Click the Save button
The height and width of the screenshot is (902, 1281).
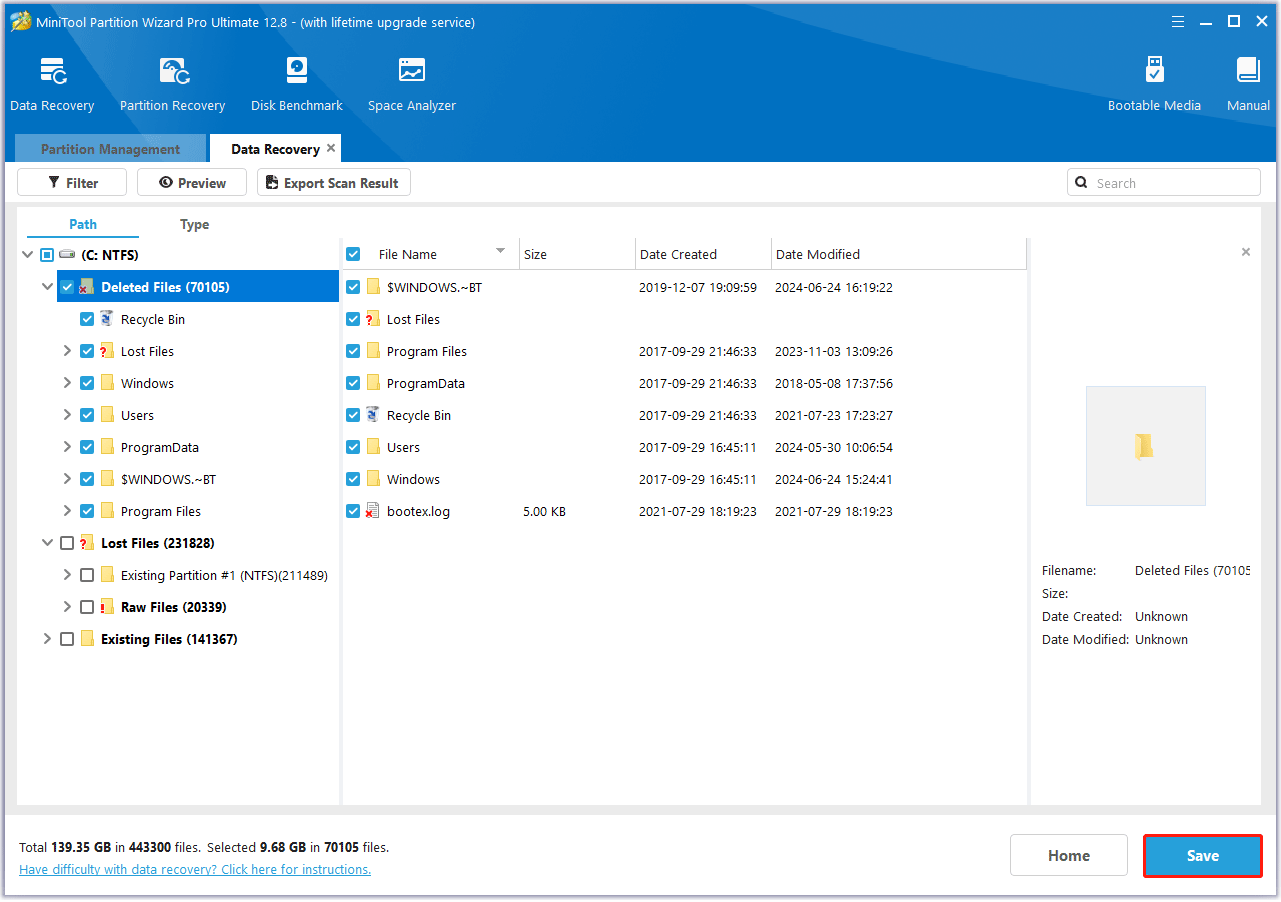1203,855
